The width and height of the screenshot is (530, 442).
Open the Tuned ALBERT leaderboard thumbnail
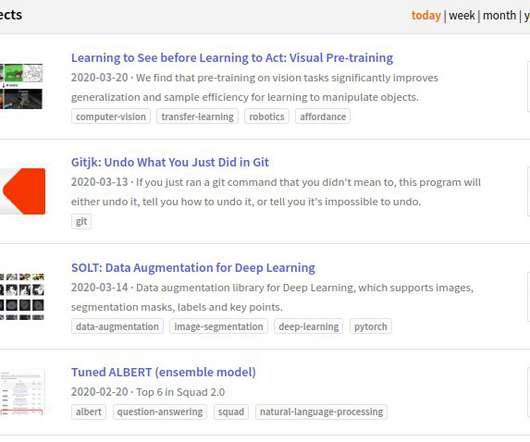(22, 393)
